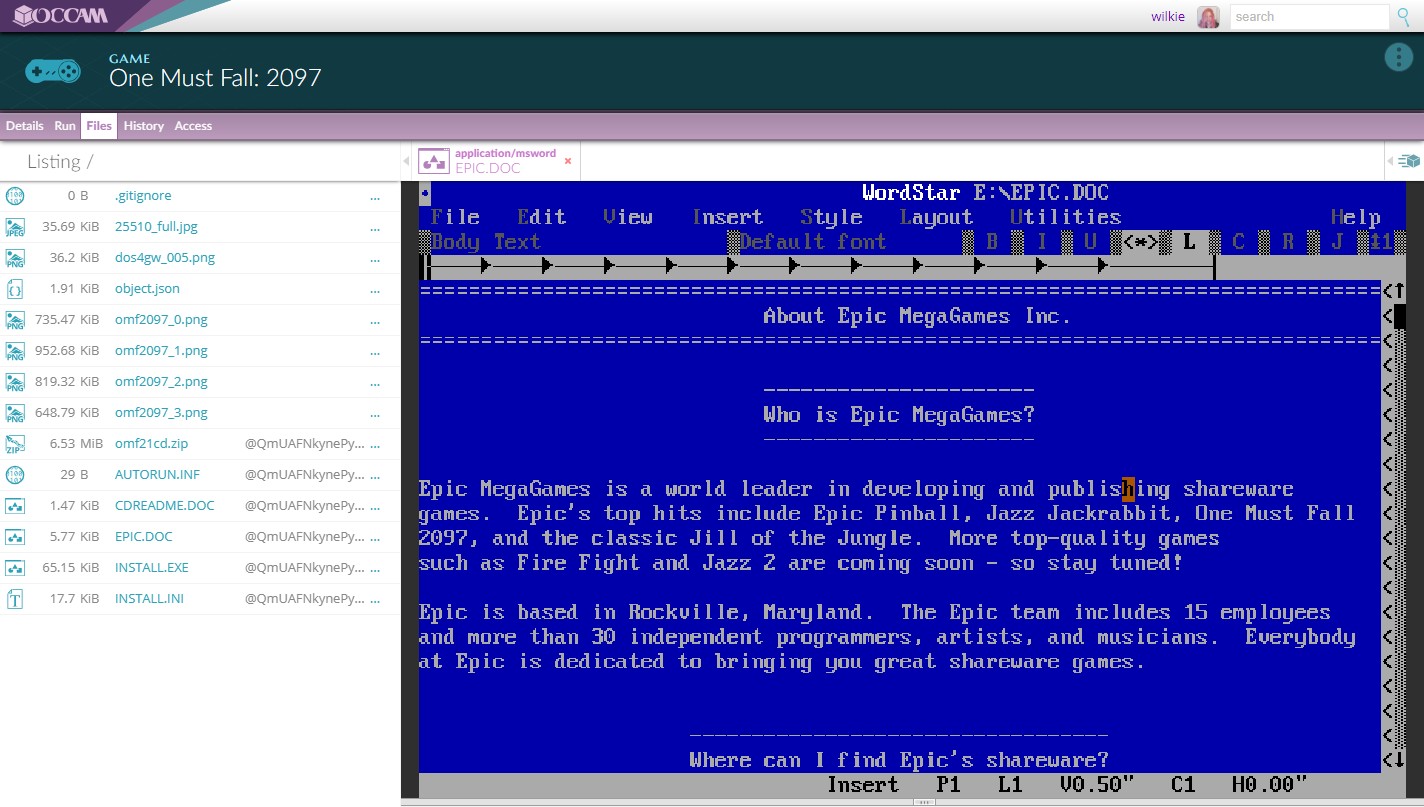Screen dimensions: 1424x807
Task: Switch to the Run tab
Action: coord(65,126)
